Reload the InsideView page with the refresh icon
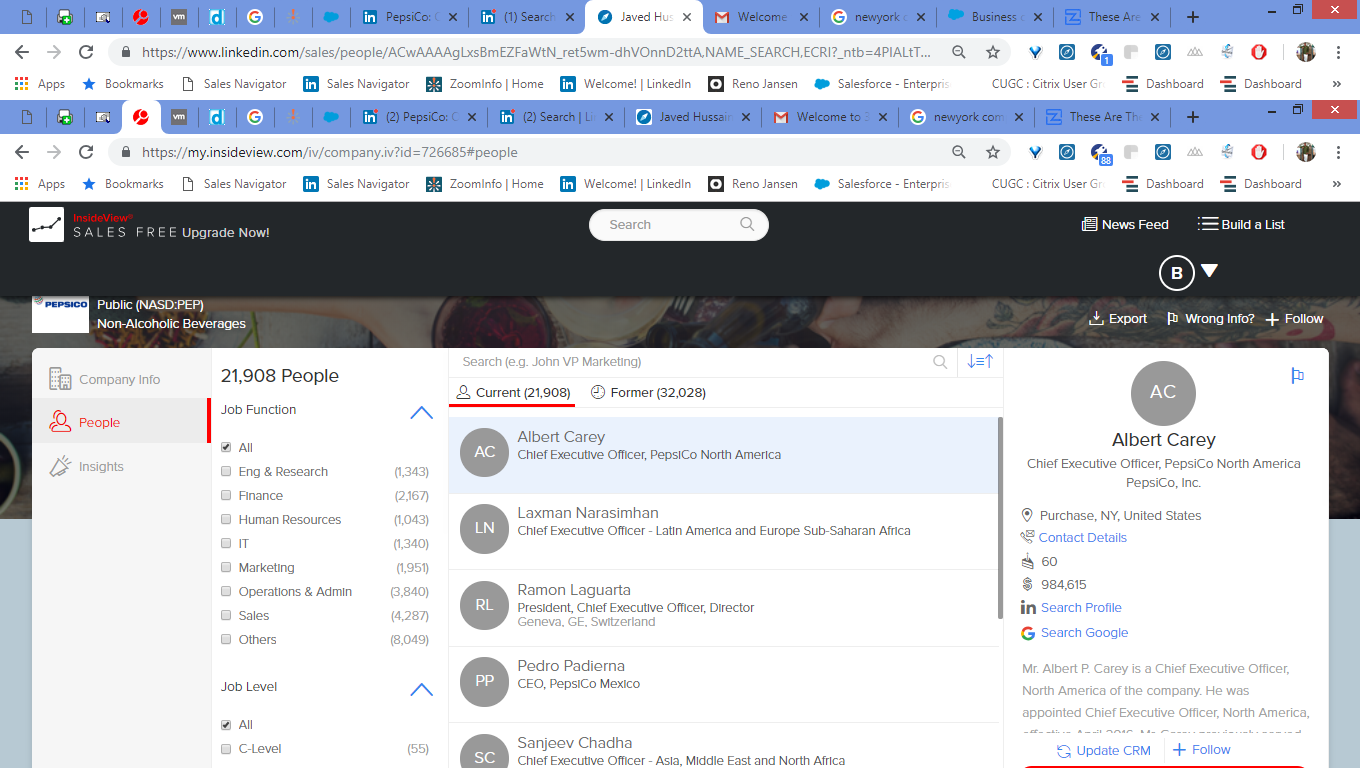This screenshot has height=768, width=1360. pyautogui.click(x=86, y=152)
